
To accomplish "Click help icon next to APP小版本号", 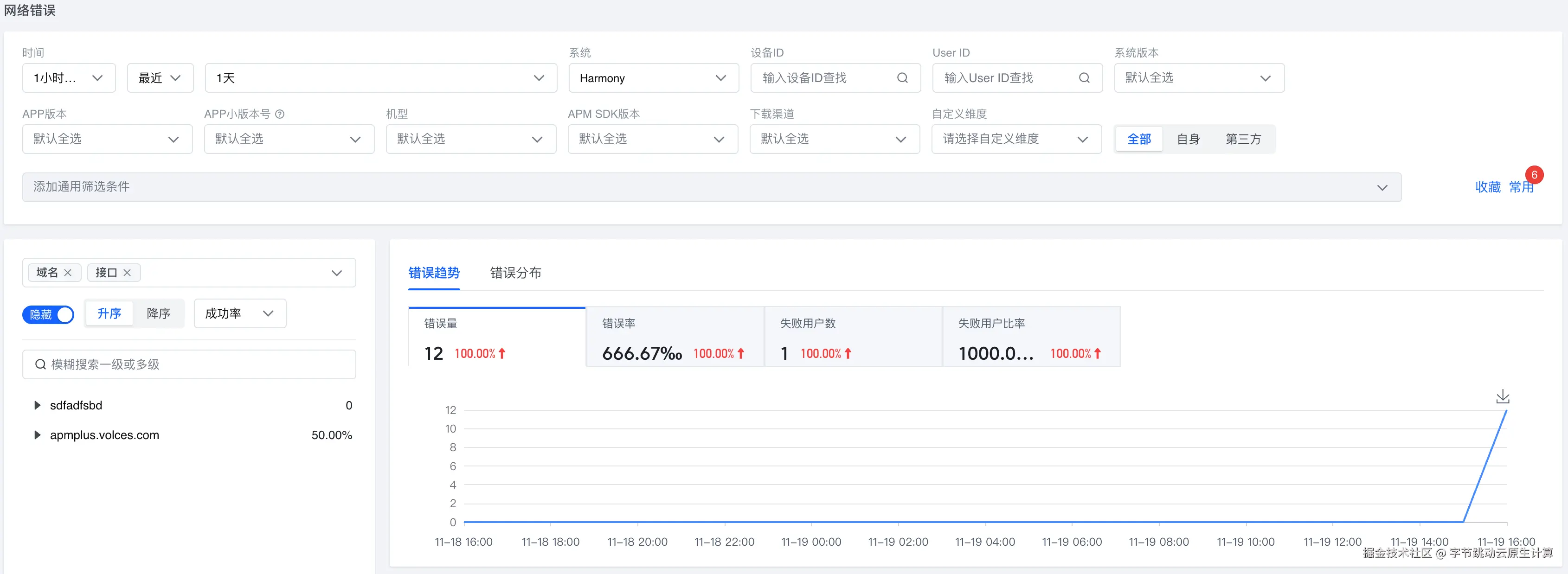I will click(x=280, y=114).
